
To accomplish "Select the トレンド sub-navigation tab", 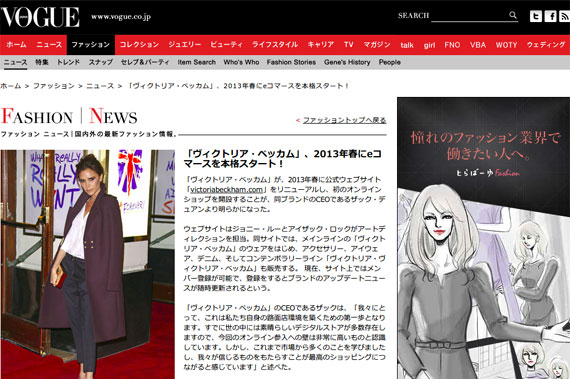I will pyautogui.click(x=68, y=62).
